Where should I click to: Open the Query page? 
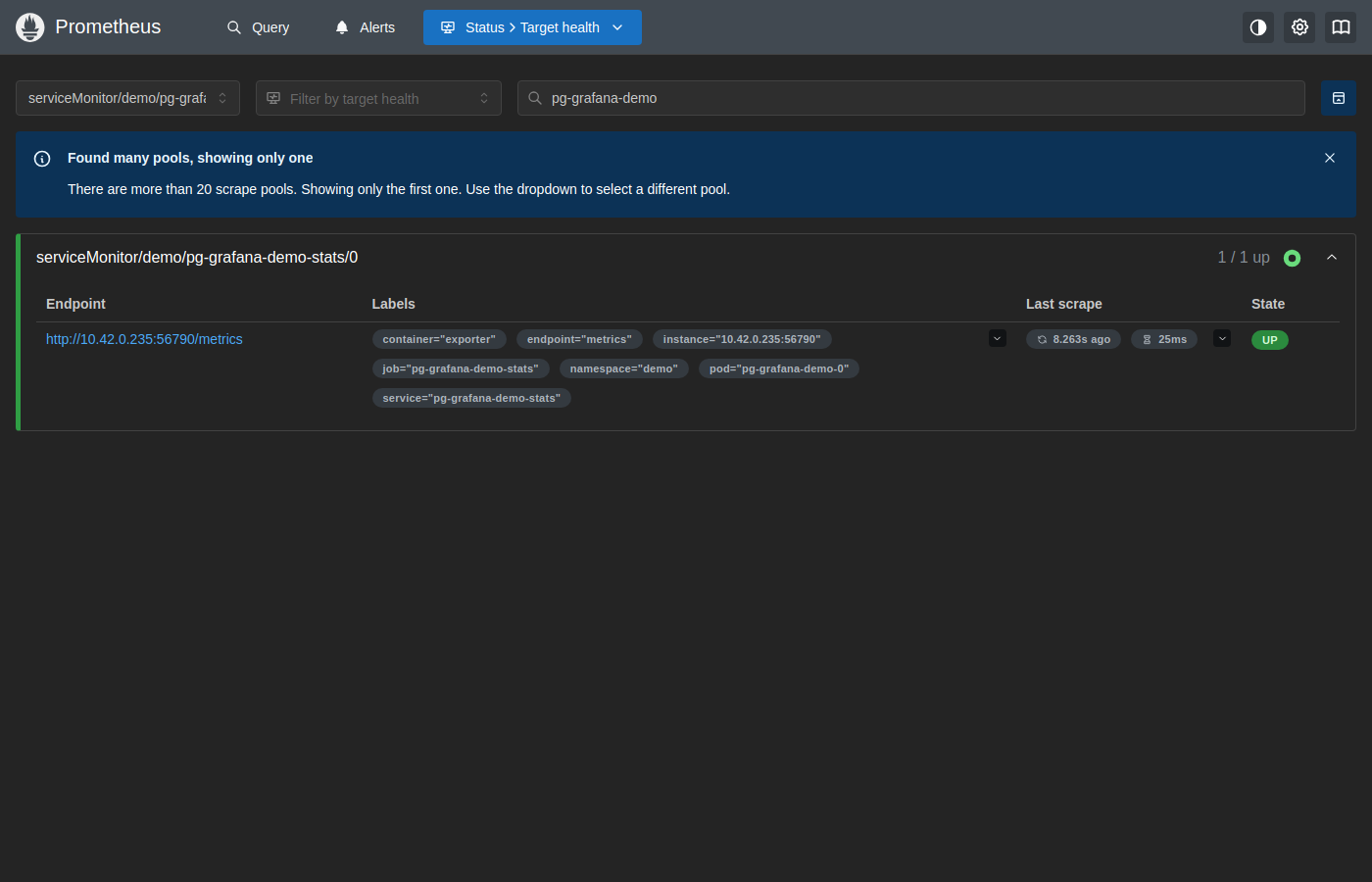pyautogui.click(x=258, y=27)
